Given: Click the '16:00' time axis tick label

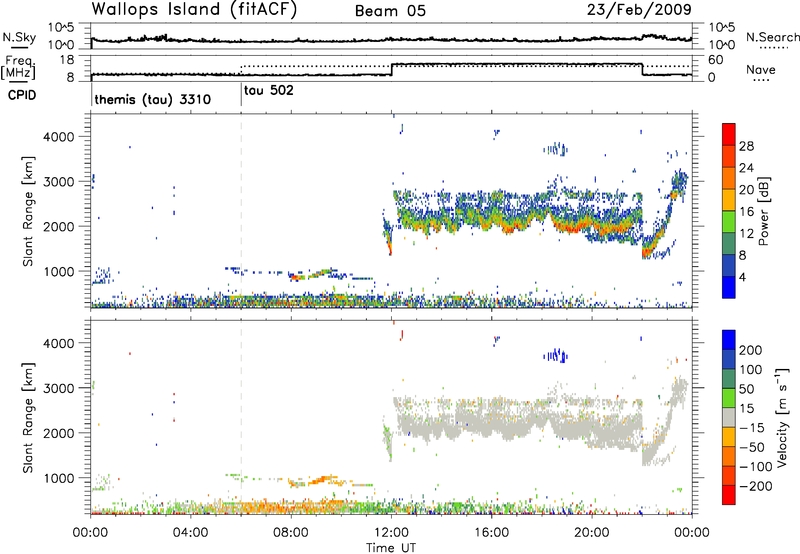Looking at the screenshot, I should [x=491, y=533].
